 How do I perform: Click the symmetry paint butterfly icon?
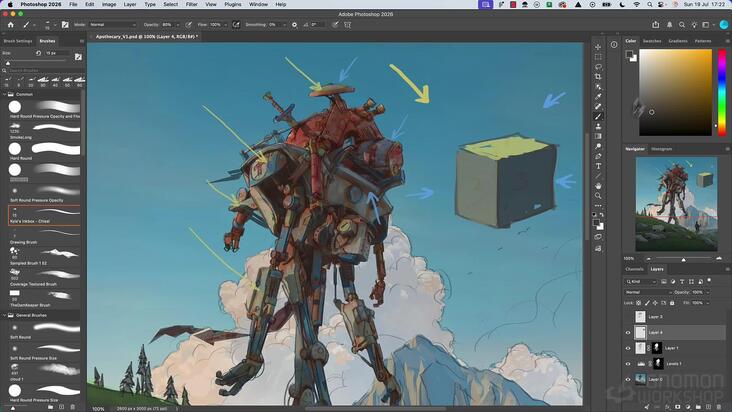coord(348,25)
